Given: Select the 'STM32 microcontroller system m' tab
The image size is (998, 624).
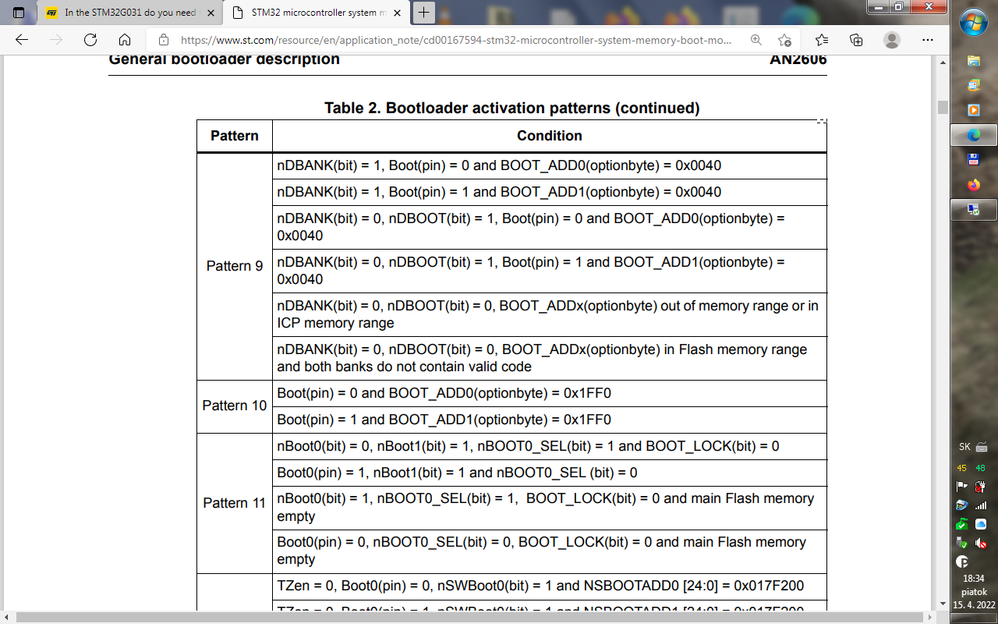Looking at the screenshot, I should (318, 13).
